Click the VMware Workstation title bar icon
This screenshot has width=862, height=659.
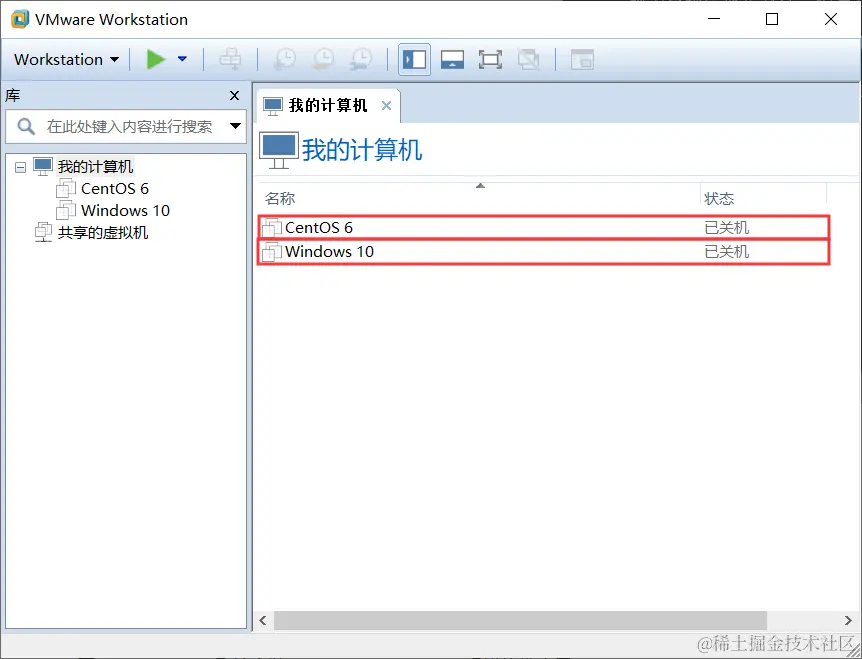pyautogui.click(x=20, y=19)
